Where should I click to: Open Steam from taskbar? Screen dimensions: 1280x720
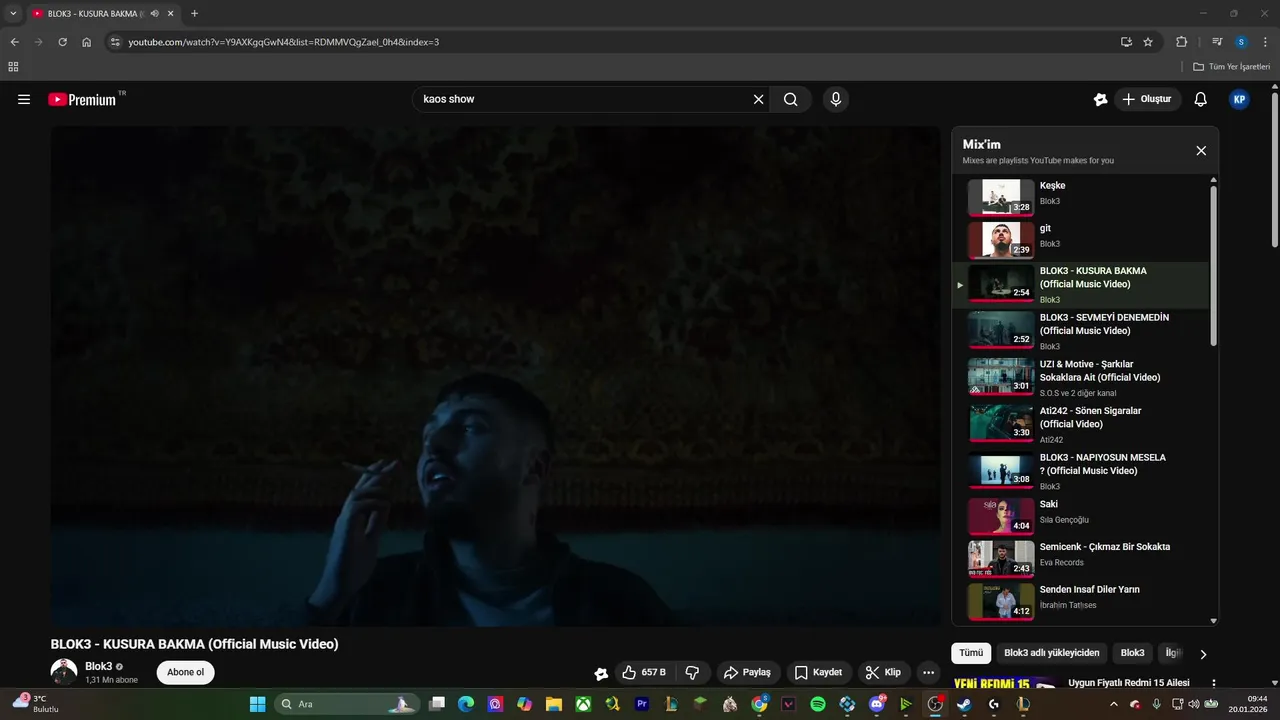click(x=964, y=704)
